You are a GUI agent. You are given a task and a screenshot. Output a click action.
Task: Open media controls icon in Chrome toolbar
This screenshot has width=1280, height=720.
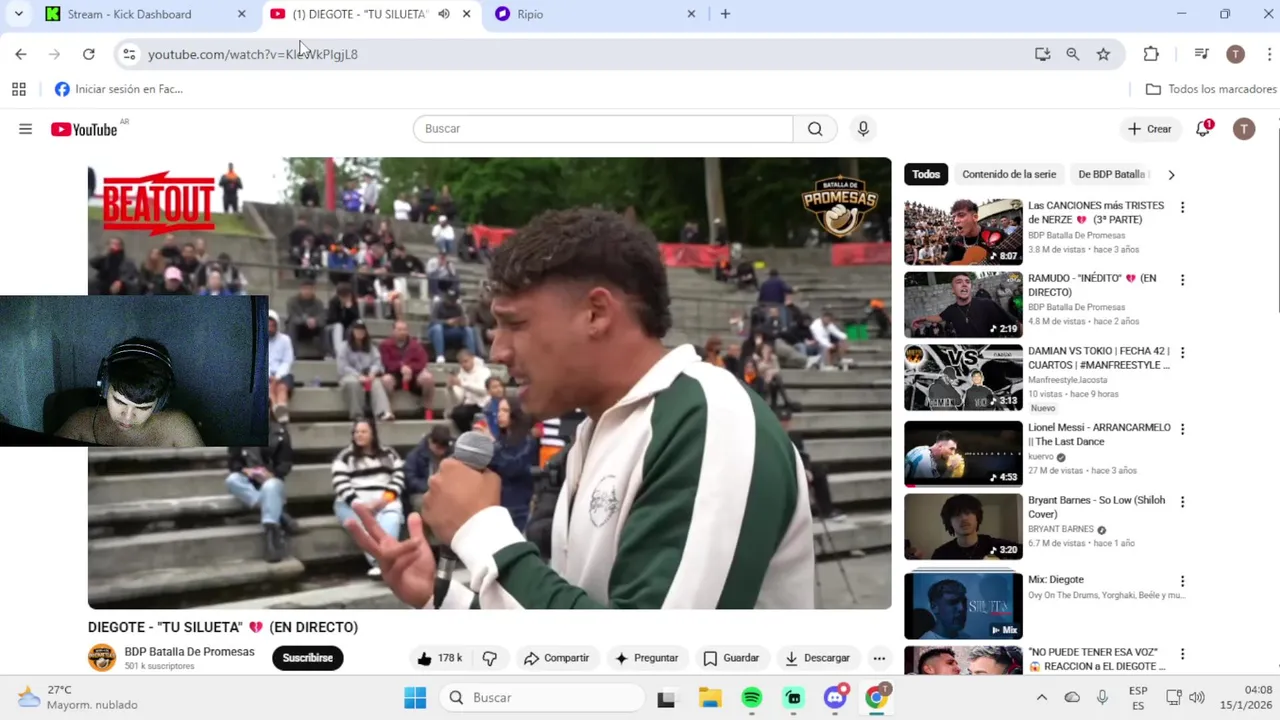1201,54
